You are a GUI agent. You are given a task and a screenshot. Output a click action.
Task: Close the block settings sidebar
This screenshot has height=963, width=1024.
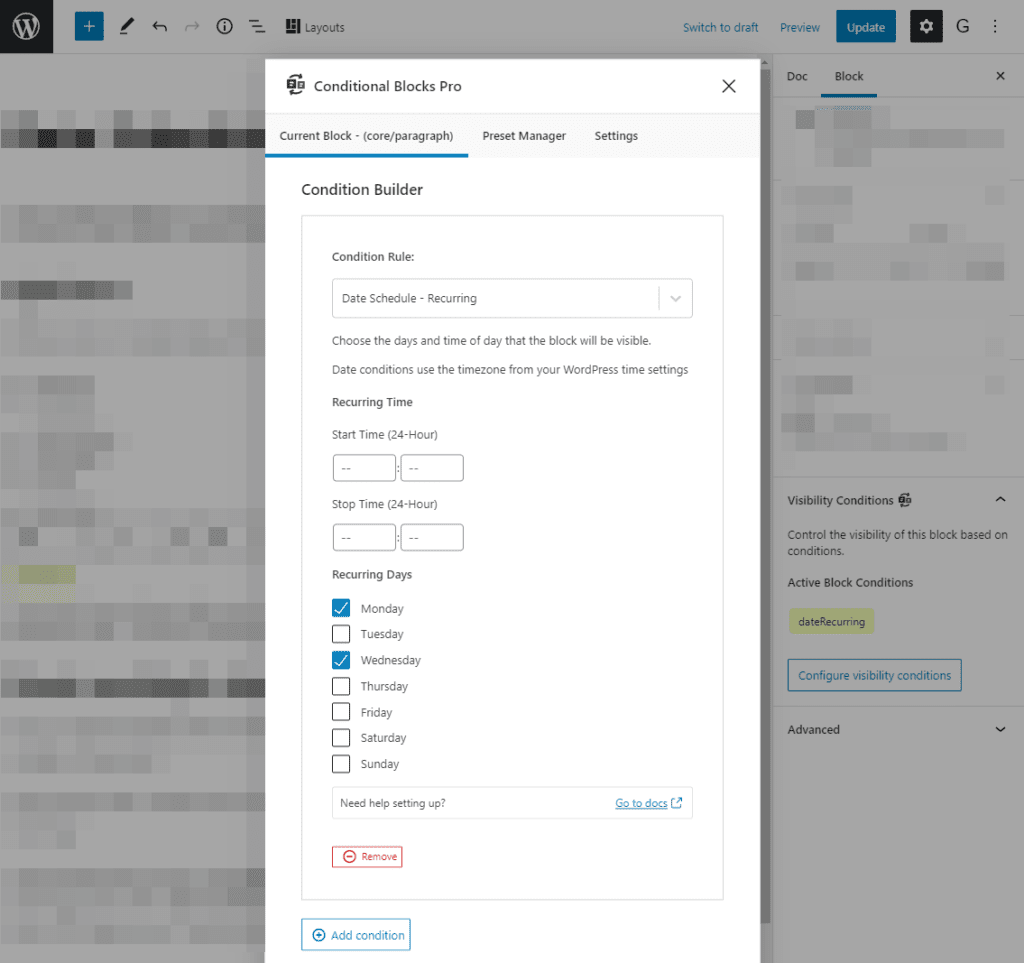(x=1000, y=76)
